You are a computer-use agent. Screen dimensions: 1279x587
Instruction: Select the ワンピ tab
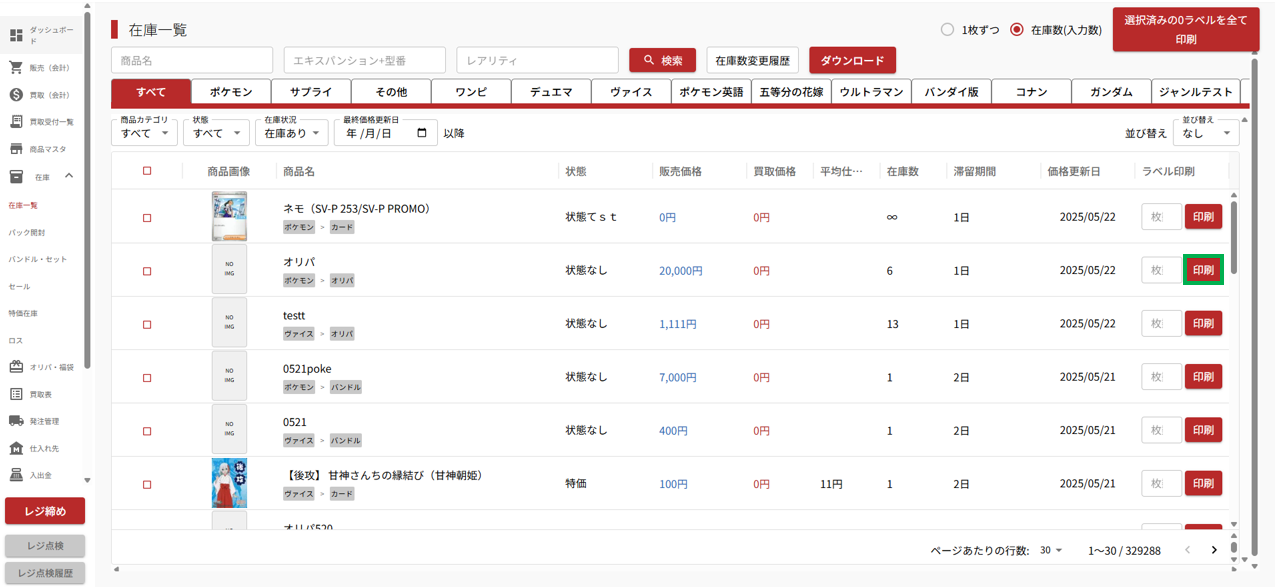pyautogui.click(x=471, y=92)
